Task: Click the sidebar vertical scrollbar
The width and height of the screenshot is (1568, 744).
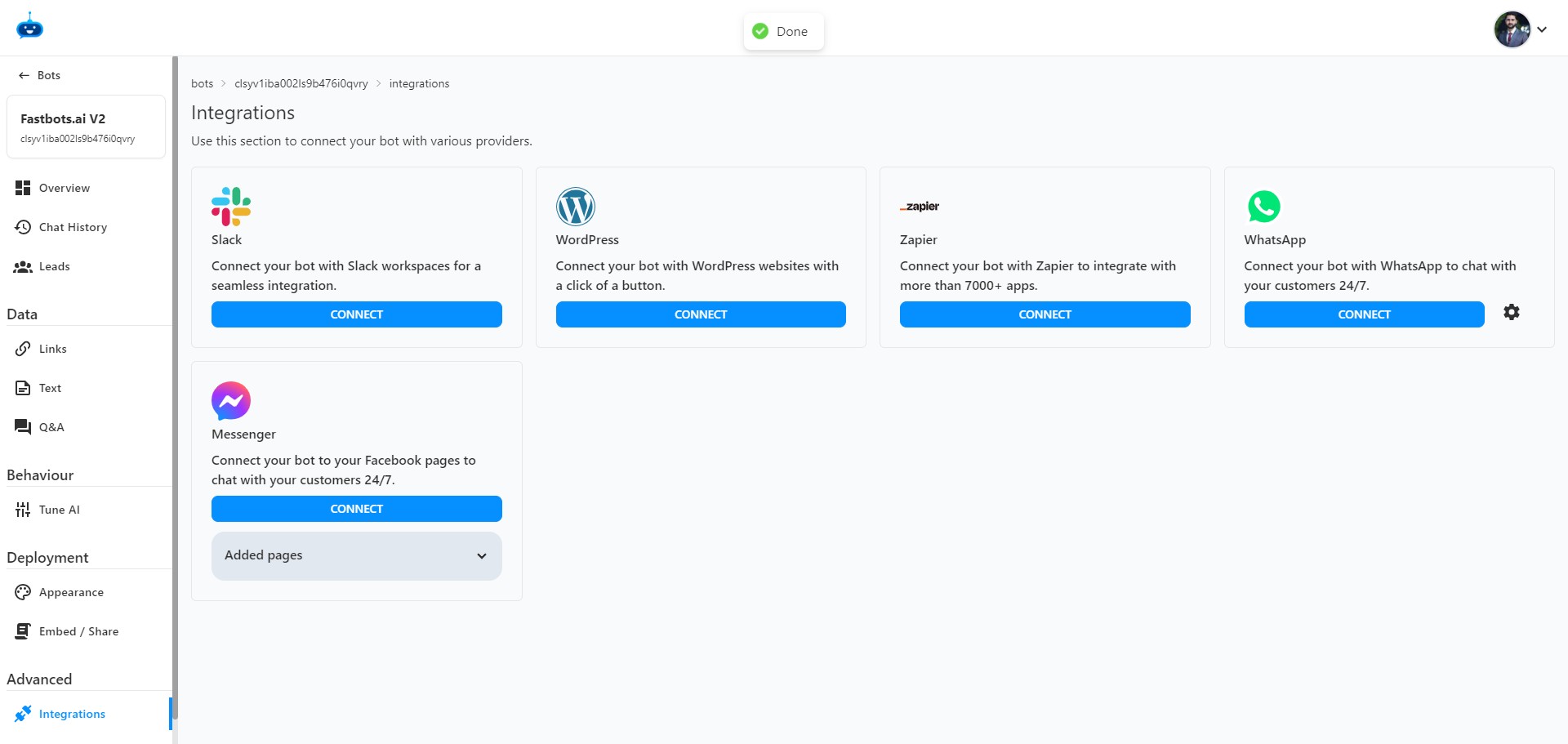Action: coord(175,388)
